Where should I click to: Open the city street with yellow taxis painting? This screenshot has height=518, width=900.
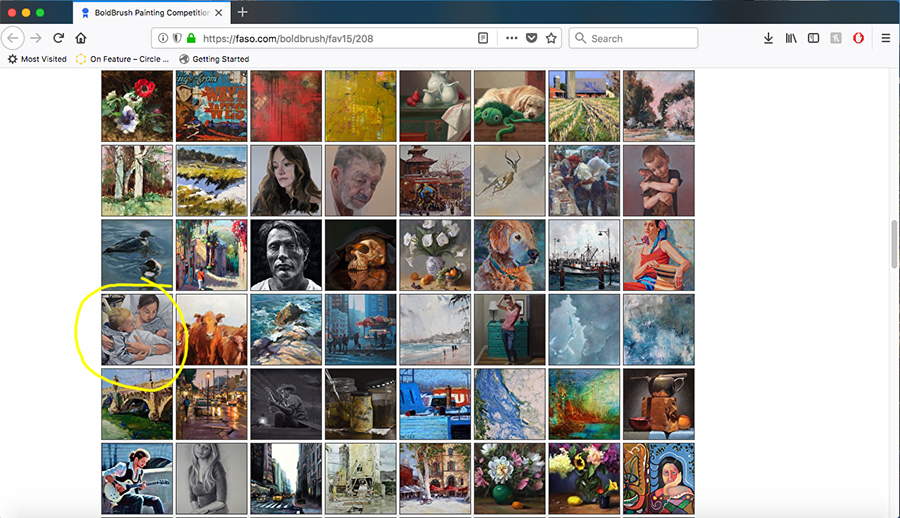286,478
